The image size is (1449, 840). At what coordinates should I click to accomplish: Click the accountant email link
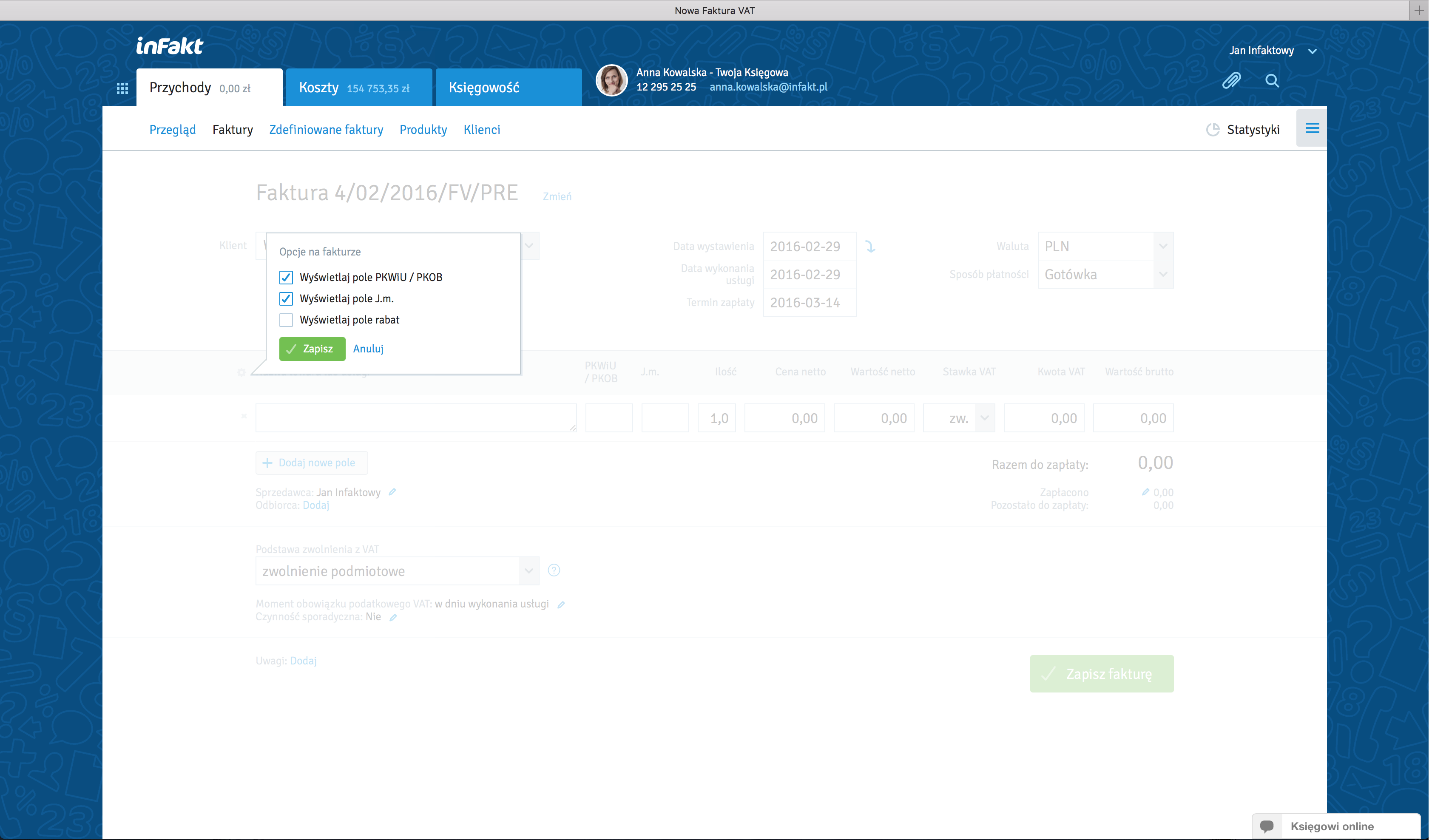(x=768, y=87)
